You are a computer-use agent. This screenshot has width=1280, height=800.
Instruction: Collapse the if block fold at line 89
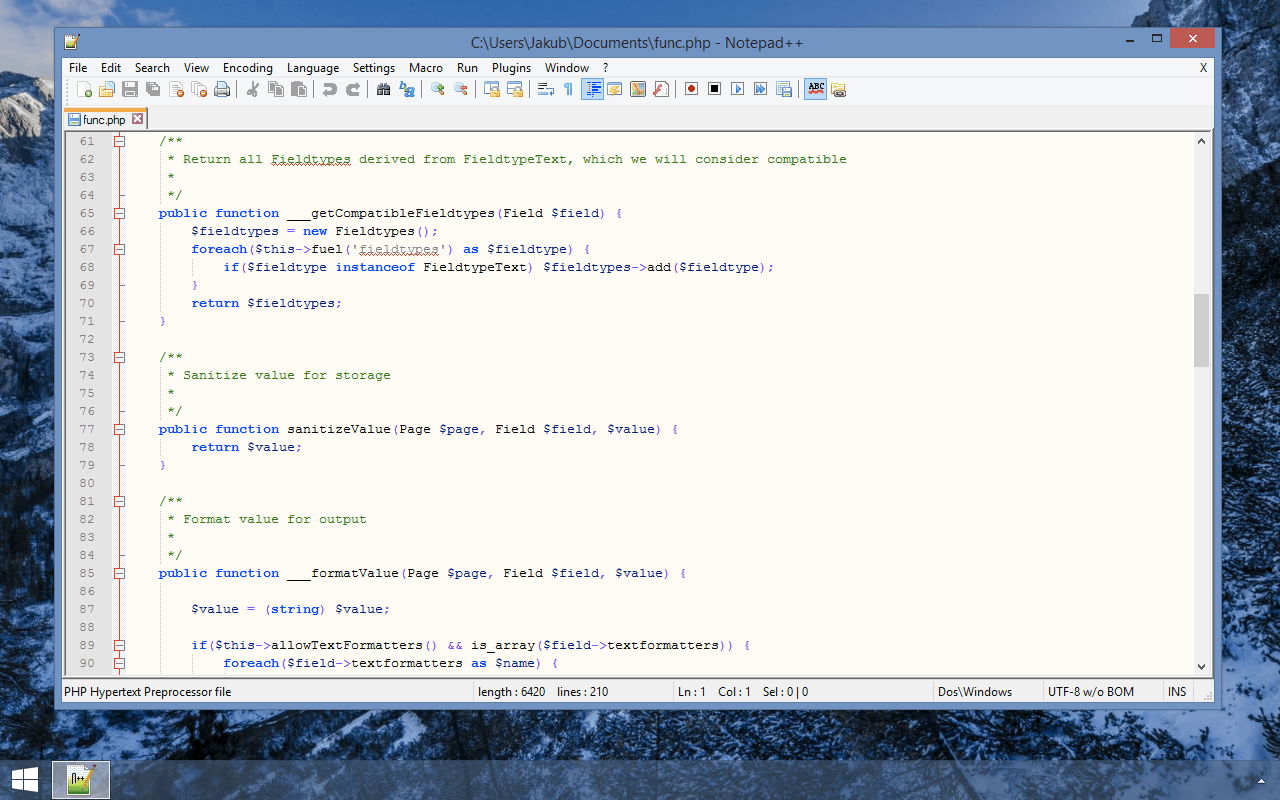click(x=119, y=645)
